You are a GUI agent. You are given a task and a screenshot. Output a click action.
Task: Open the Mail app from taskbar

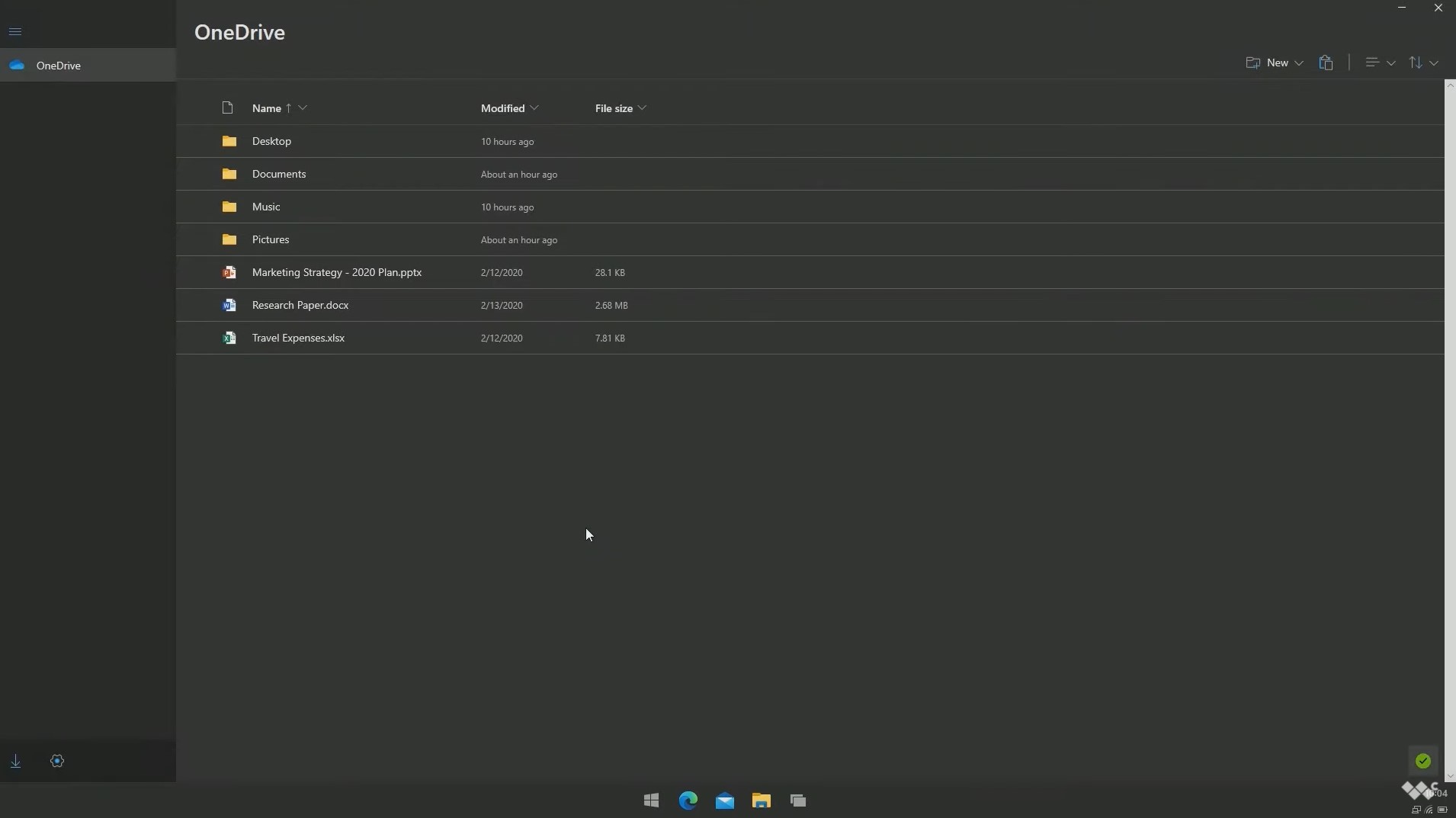tap(725, 800)
